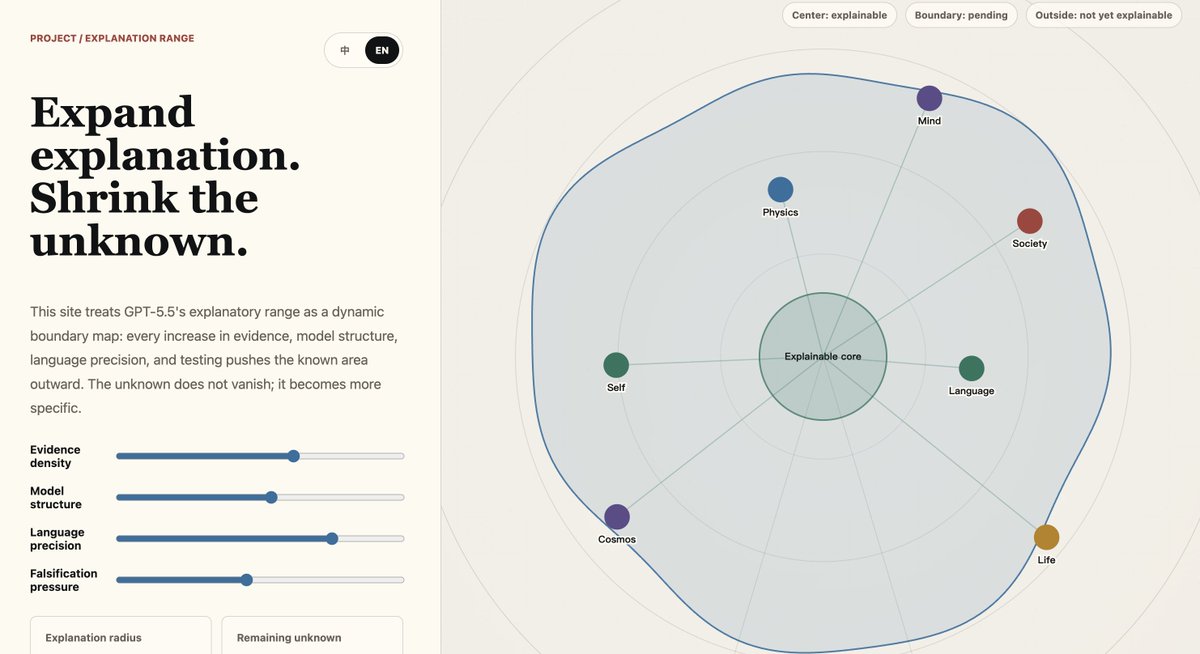This screenshot has width=1200, height=654.
Task: Click the 'Society' node label
Action: tap(1029, 244)
